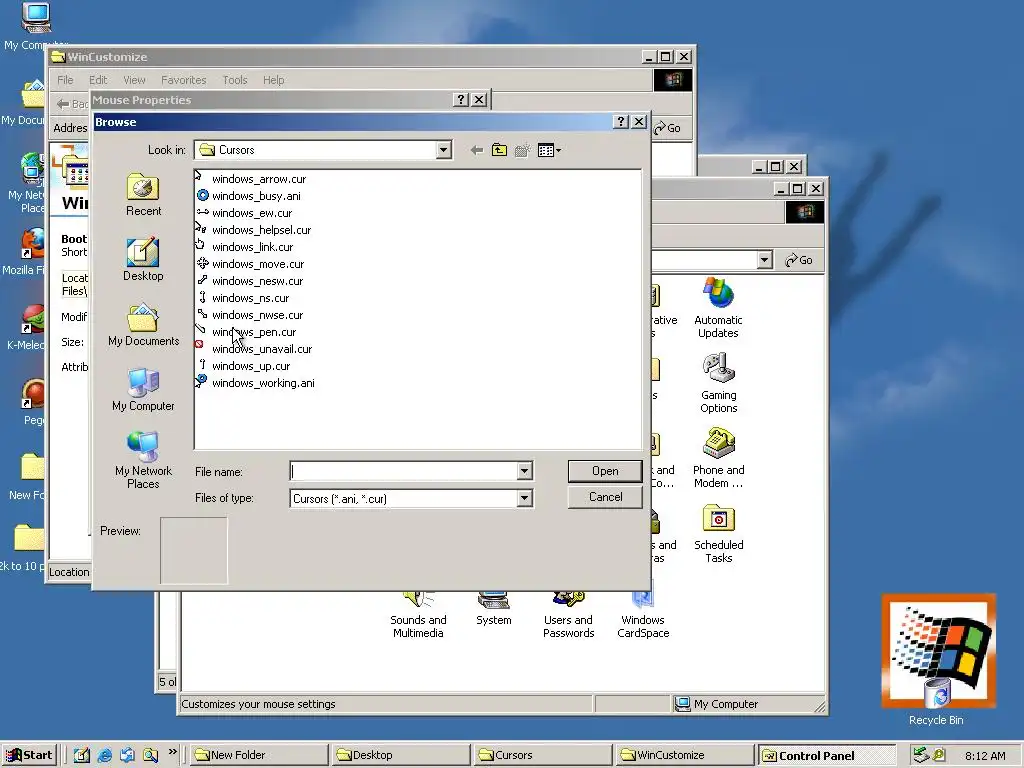Click Control Panel taskbar button
The height and width of the screenshot is (768, 1024).
click(825, 755)
